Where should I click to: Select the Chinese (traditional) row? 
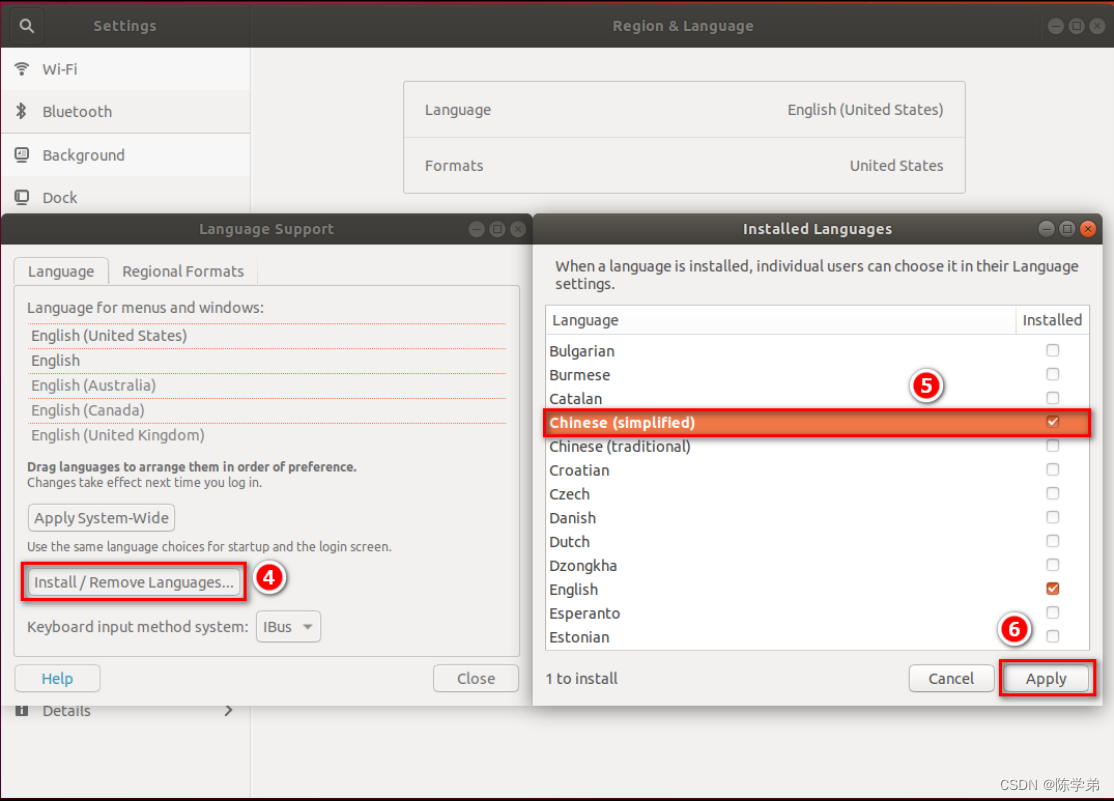tap(817, 446)
